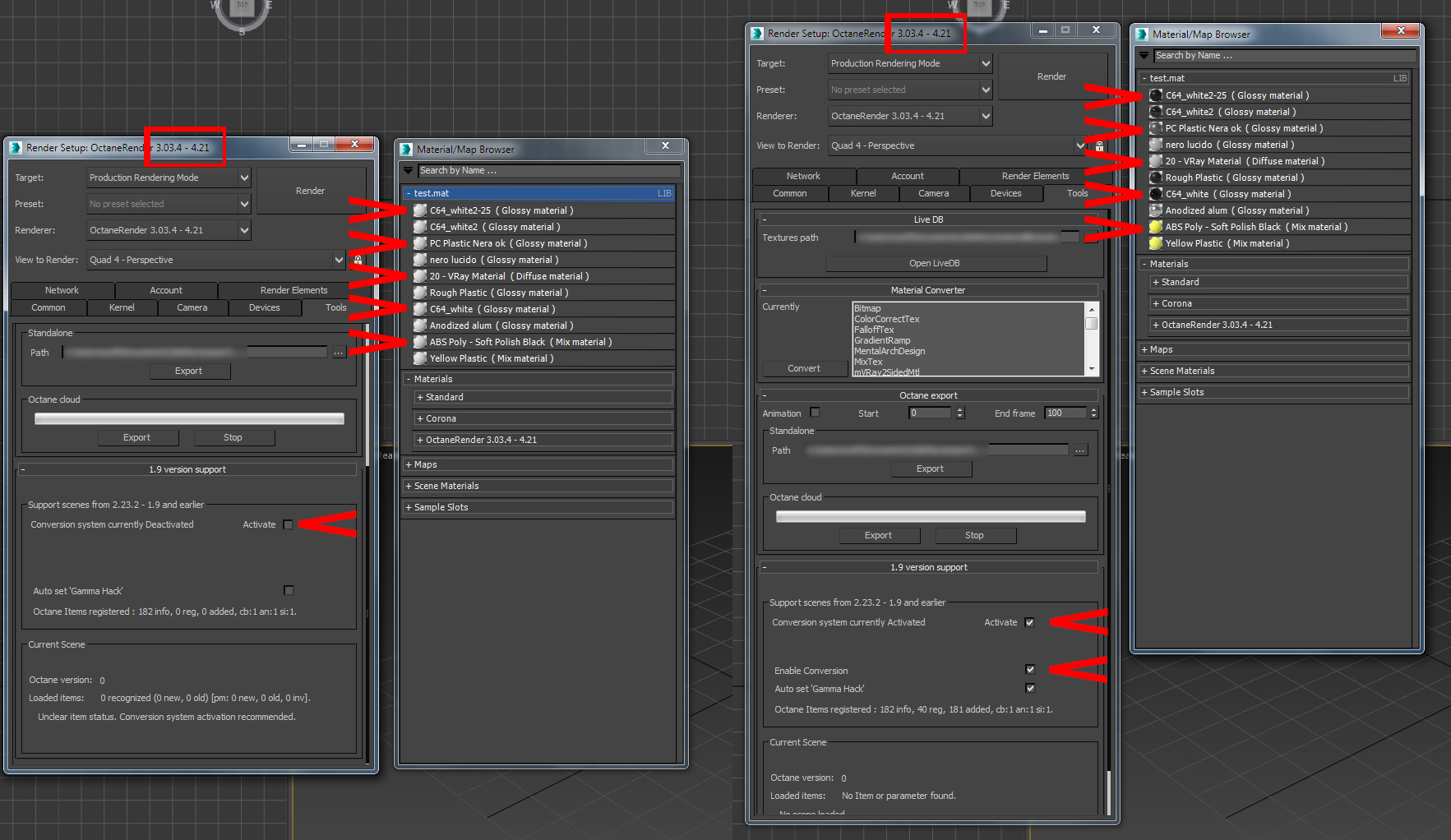This screenshot has width=1451, height=840.
Task: Toggle view lock icon in left Render Setup
Action: 358,260
